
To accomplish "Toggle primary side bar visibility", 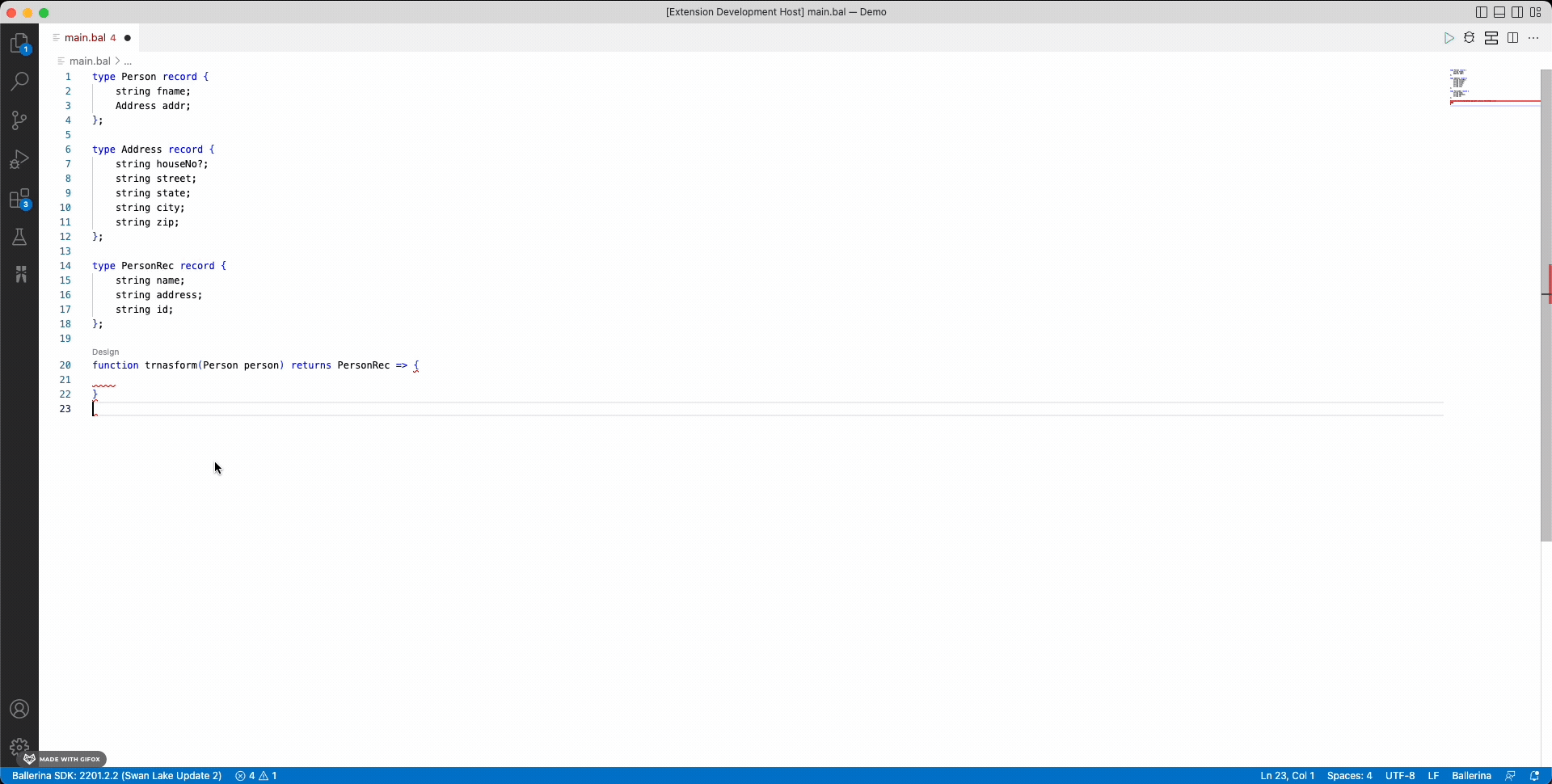I will coord(1482,12).
